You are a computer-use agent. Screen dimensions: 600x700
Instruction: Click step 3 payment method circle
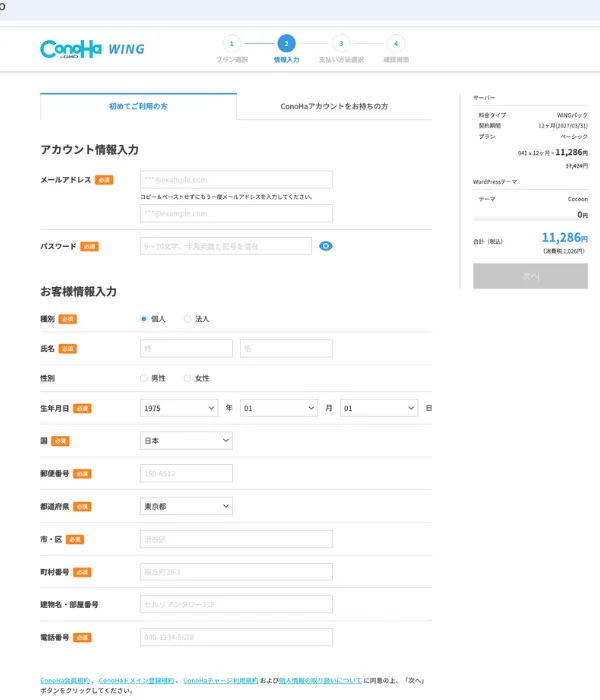[341, 43]
